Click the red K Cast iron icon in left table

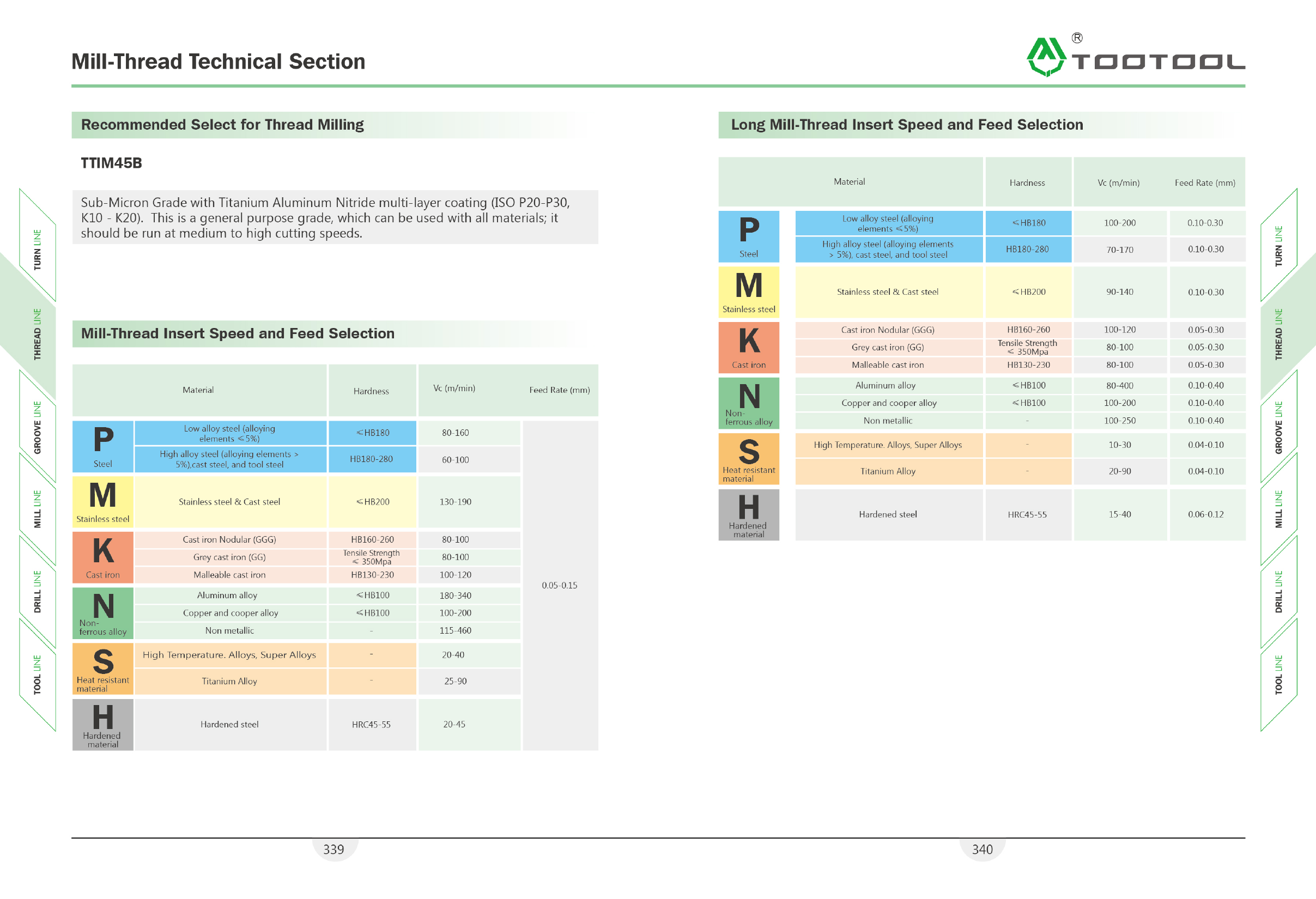point(103,557)
